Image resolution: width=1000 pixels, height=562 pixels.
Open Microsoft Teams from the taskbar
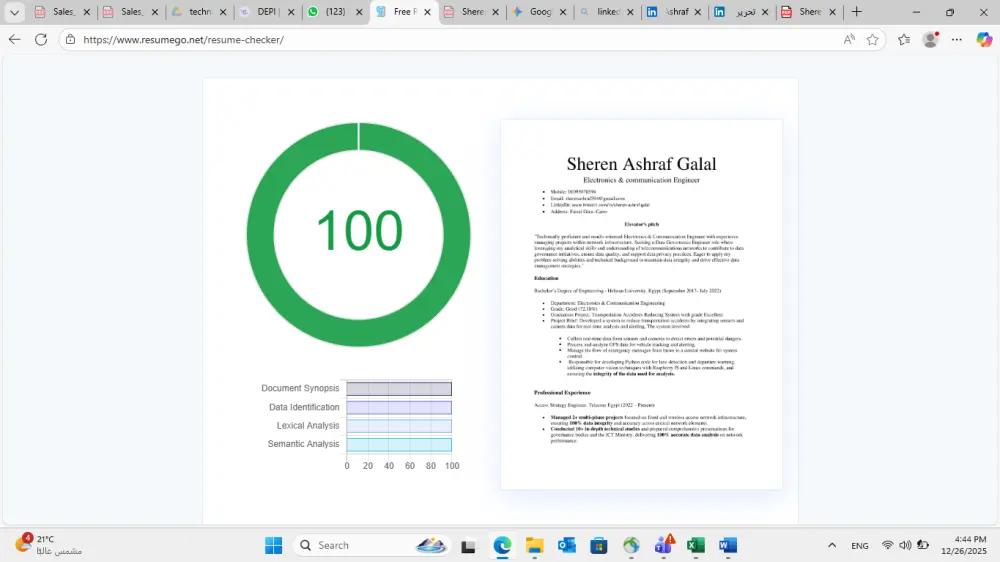(663, 545)
